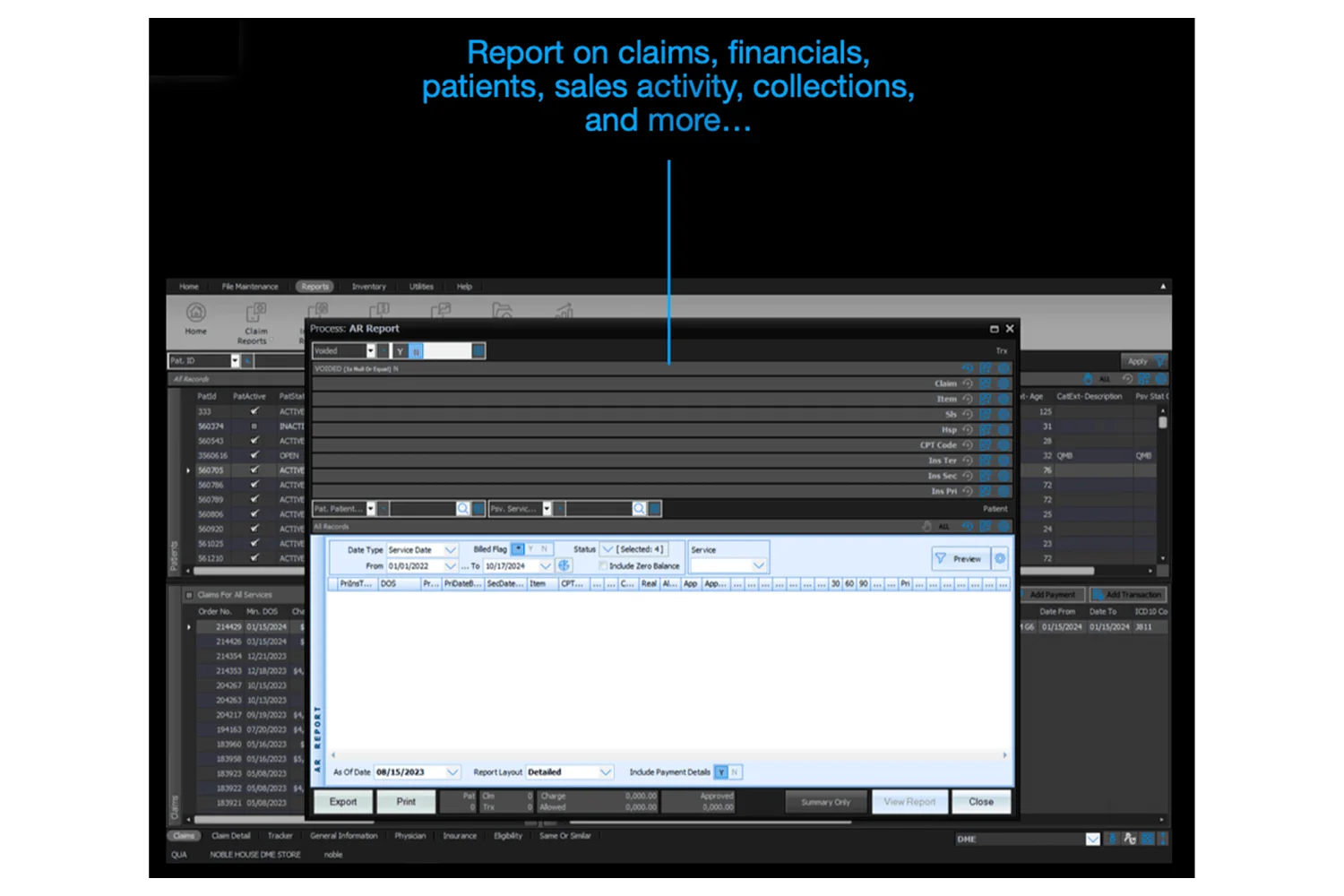Click the globe icon beside the To date

coord(564,566)
